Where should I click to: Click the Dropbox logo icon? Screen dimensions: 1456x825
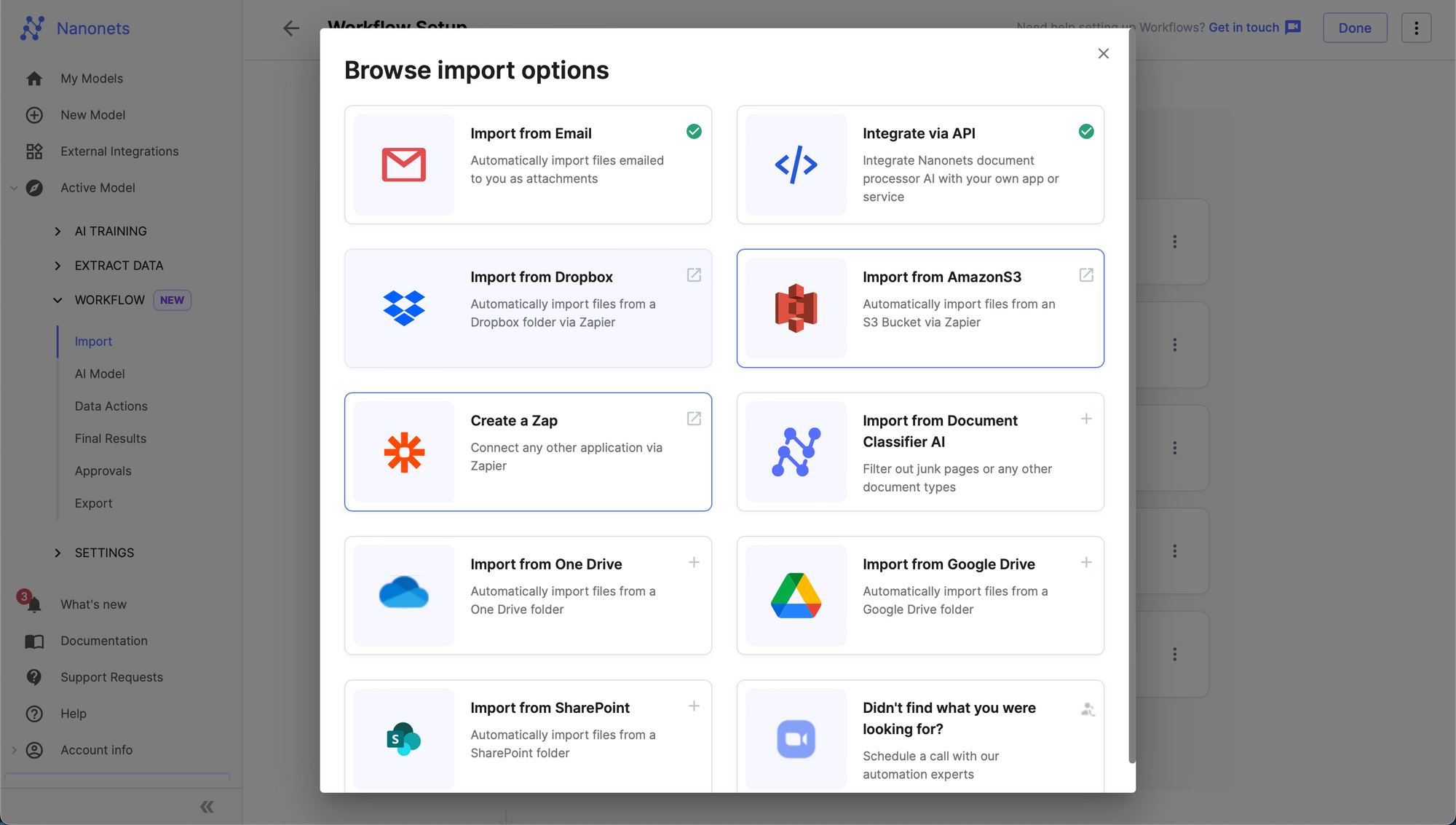tap(403, 308)
